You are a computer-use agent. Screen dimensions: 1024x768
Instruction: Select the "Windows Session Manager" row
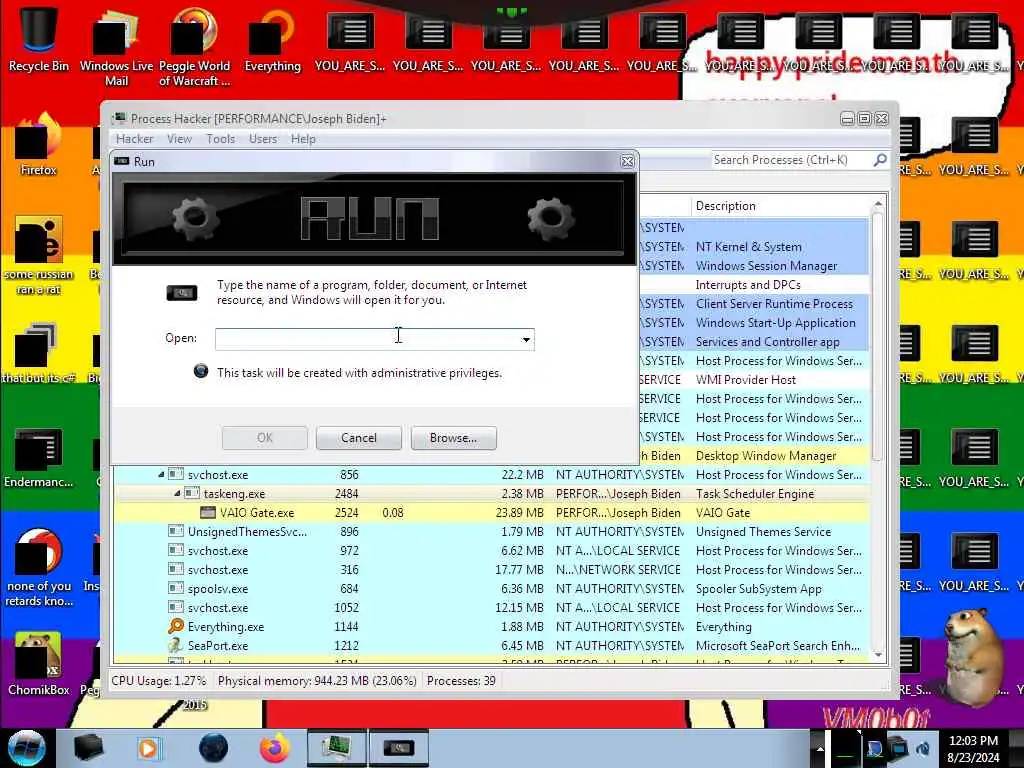(754, 266)
